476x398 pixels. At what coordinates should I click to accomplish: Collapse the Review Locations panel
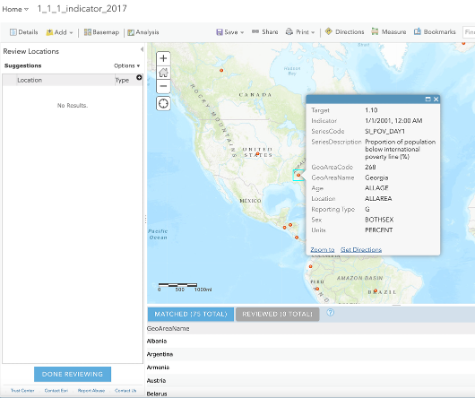(142, 49)
